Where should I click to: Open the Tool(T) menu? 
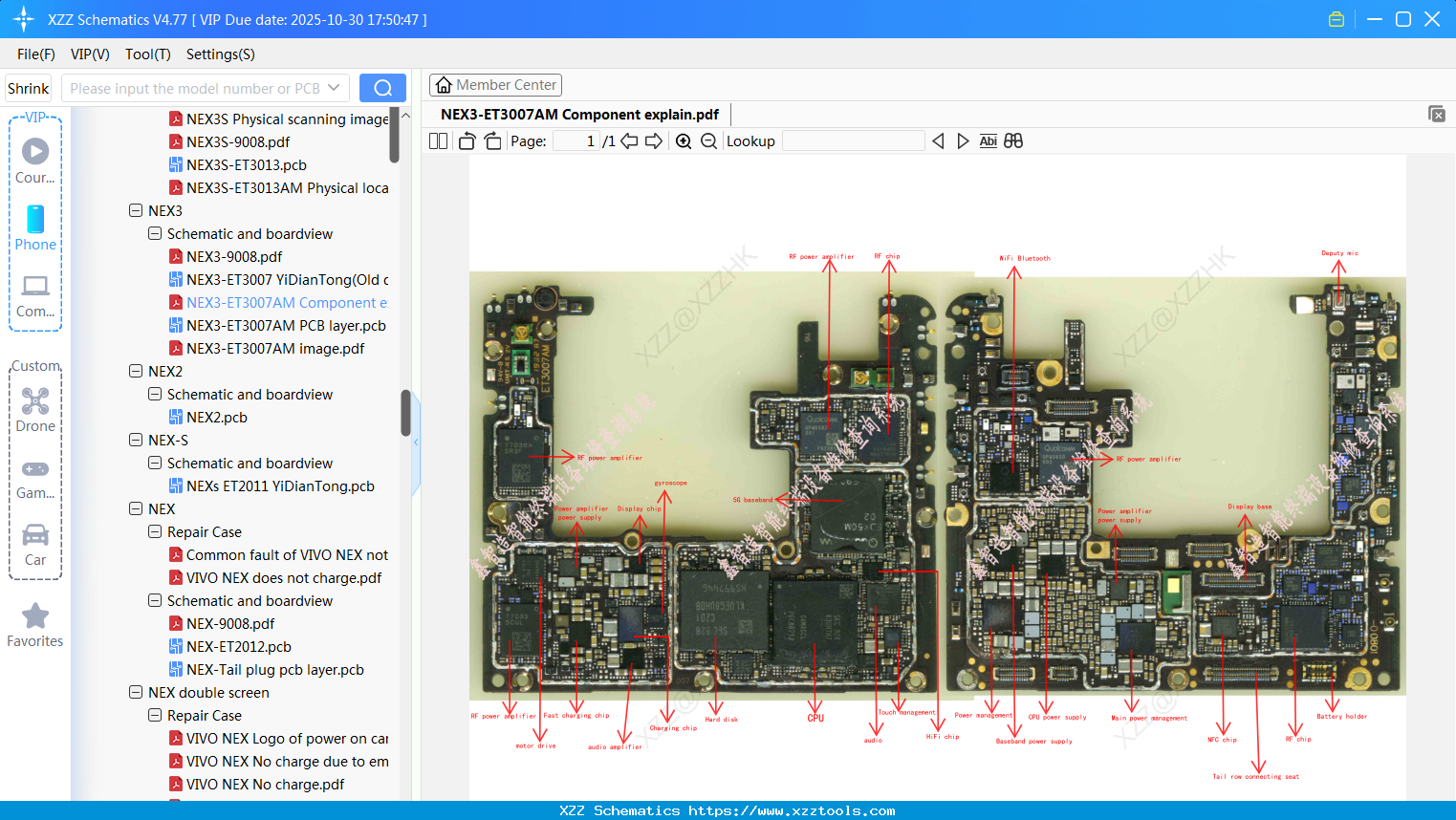pos(147,54)
